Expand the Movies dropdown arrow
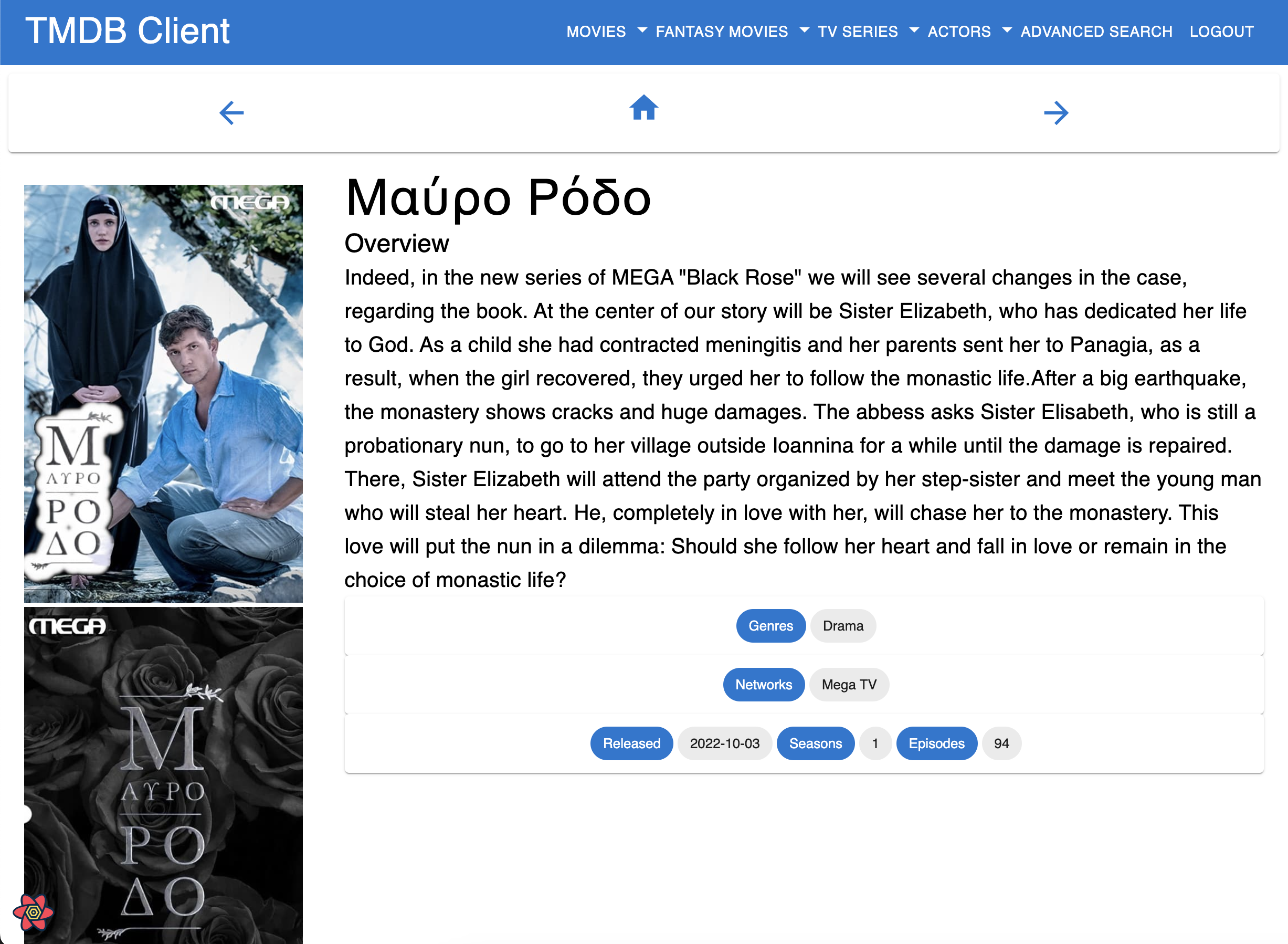1288x944 pixels. coord(642,30)
